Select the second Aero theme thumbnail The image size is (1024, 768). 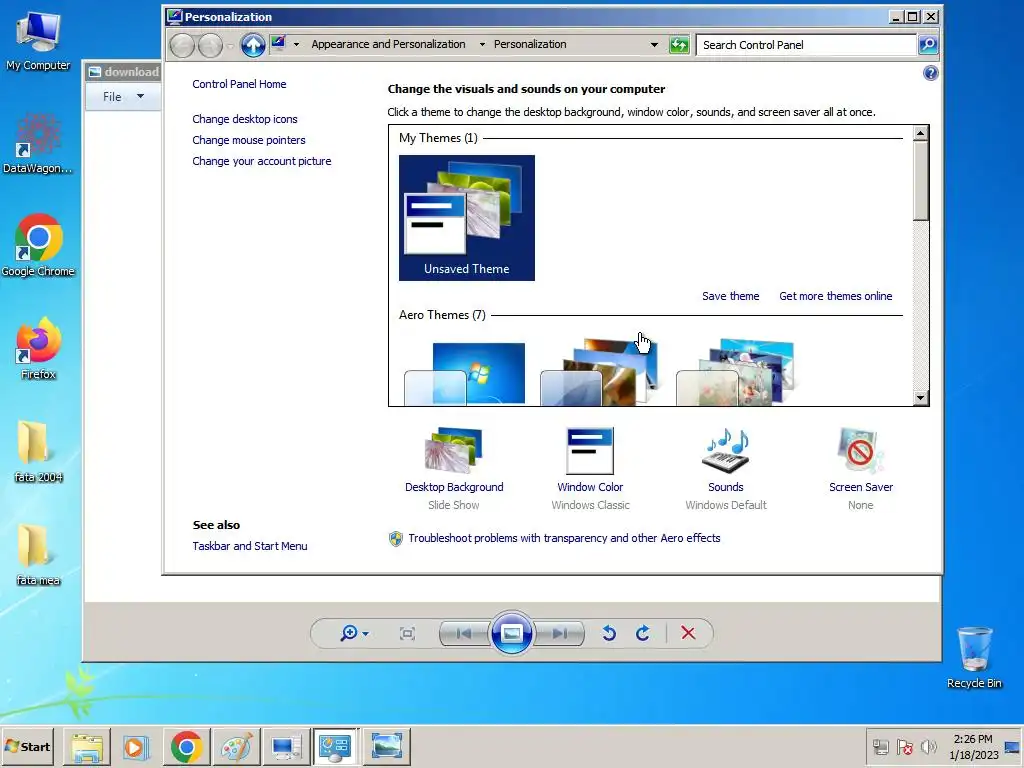pos(601,373)
